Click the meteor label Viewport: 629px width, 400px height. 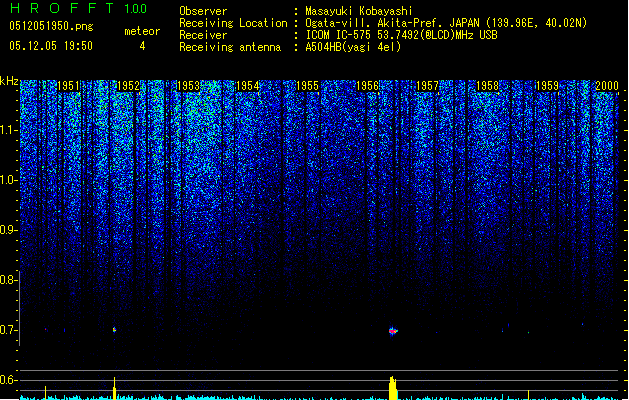142,31
